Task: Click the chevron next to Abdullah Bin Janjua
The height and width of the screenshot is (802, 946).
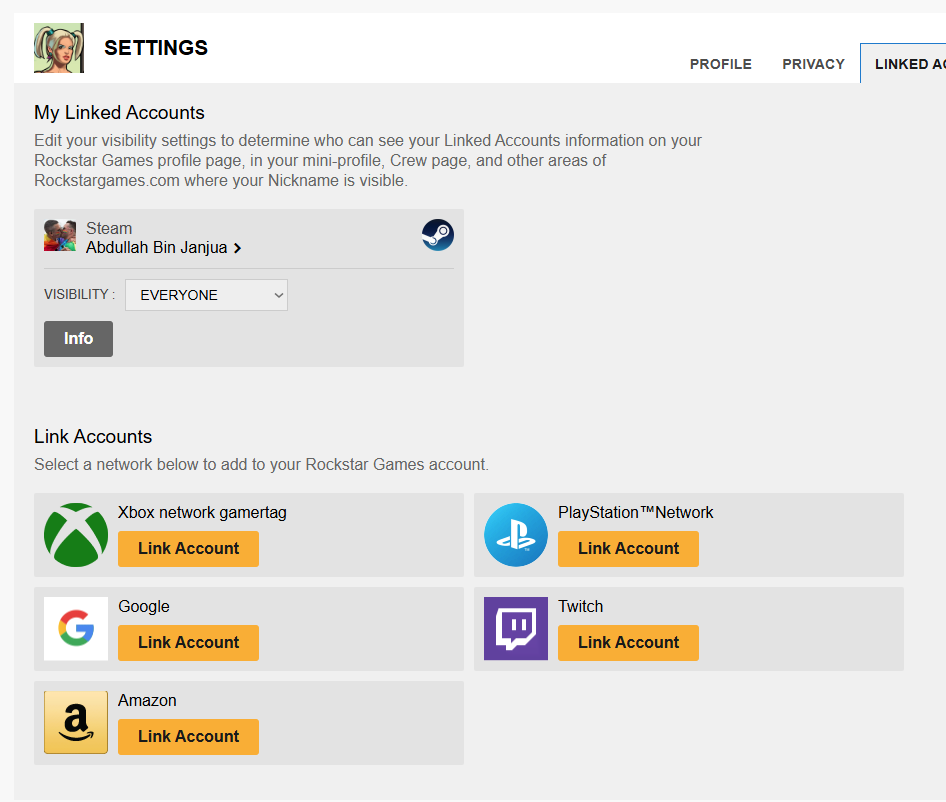Action: [238, 248]
